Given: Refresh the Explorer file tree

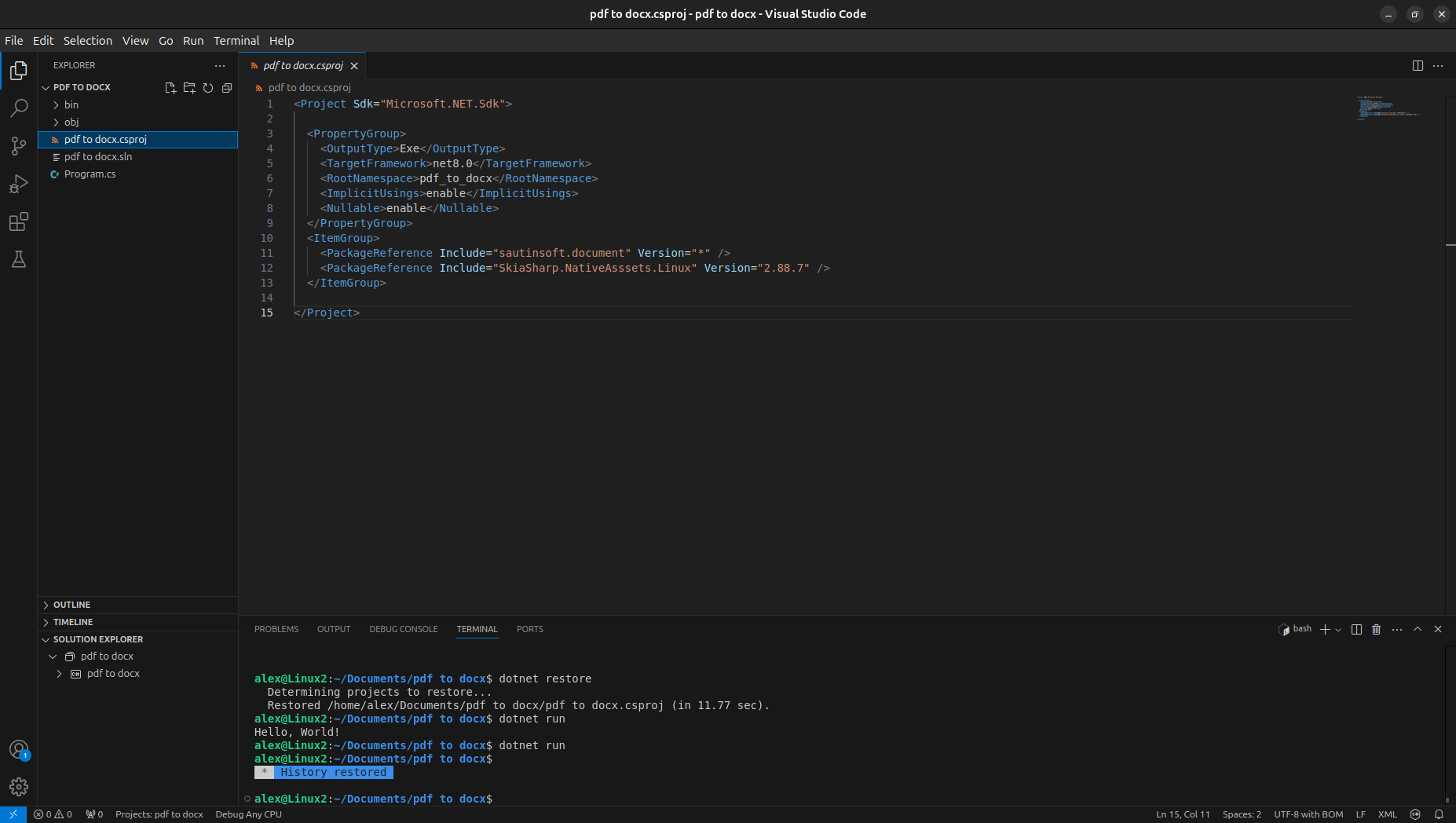Looking at the screenshot, I should [x=208, y=88].
